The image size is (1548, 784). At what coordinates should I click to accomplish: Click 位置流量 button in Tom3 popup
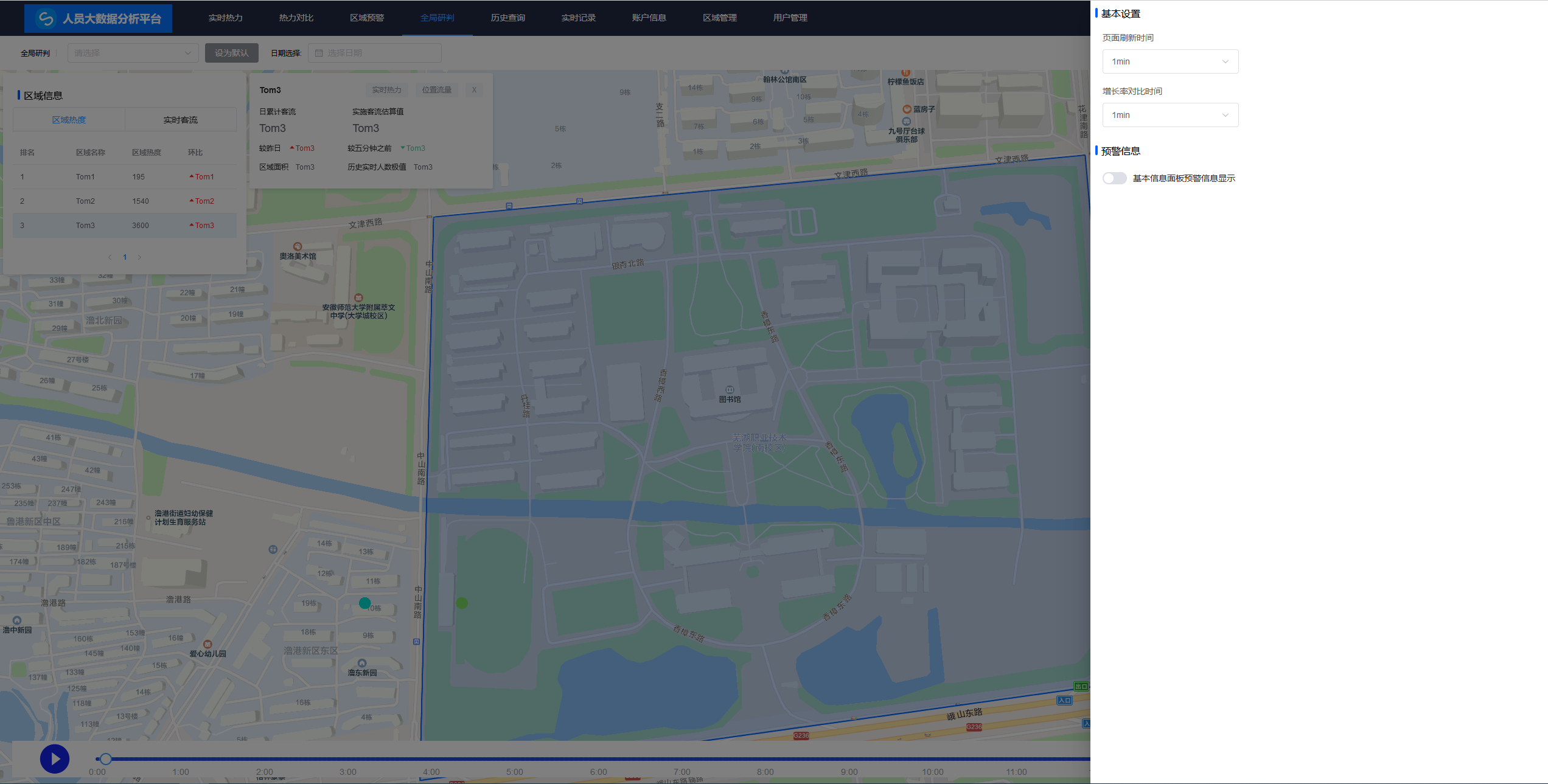(x=437, y=90)
